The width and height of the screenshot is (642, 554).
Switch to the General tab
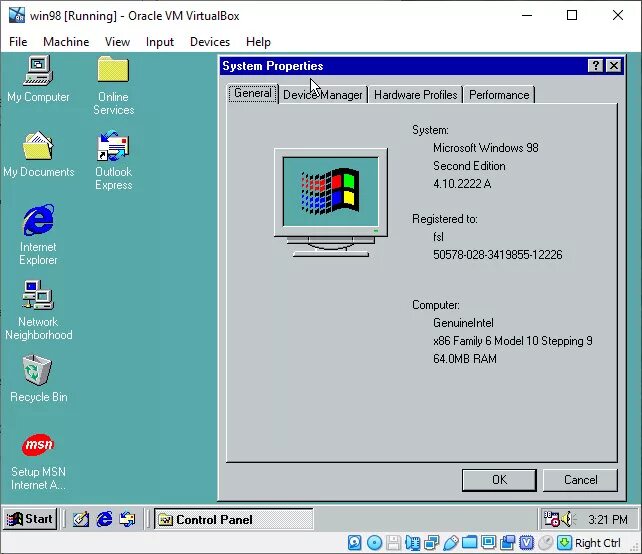pyautogui.click(x=253, y=94)
